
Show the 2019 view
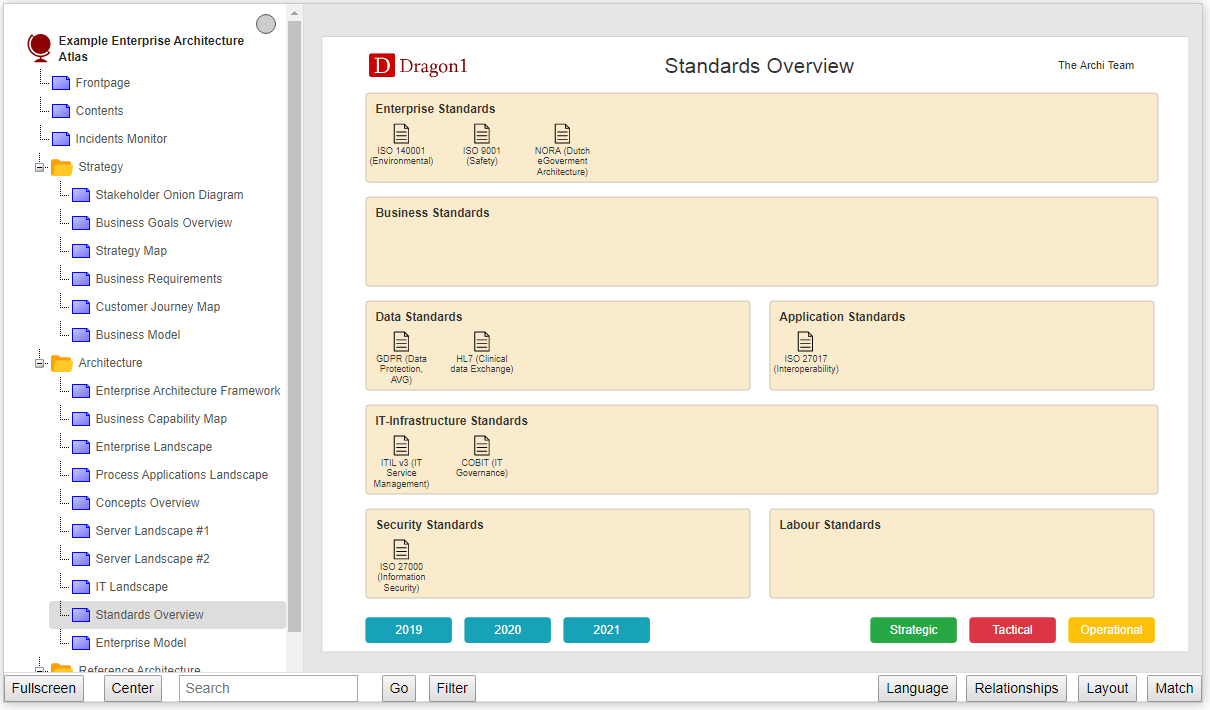click(408, 630)
